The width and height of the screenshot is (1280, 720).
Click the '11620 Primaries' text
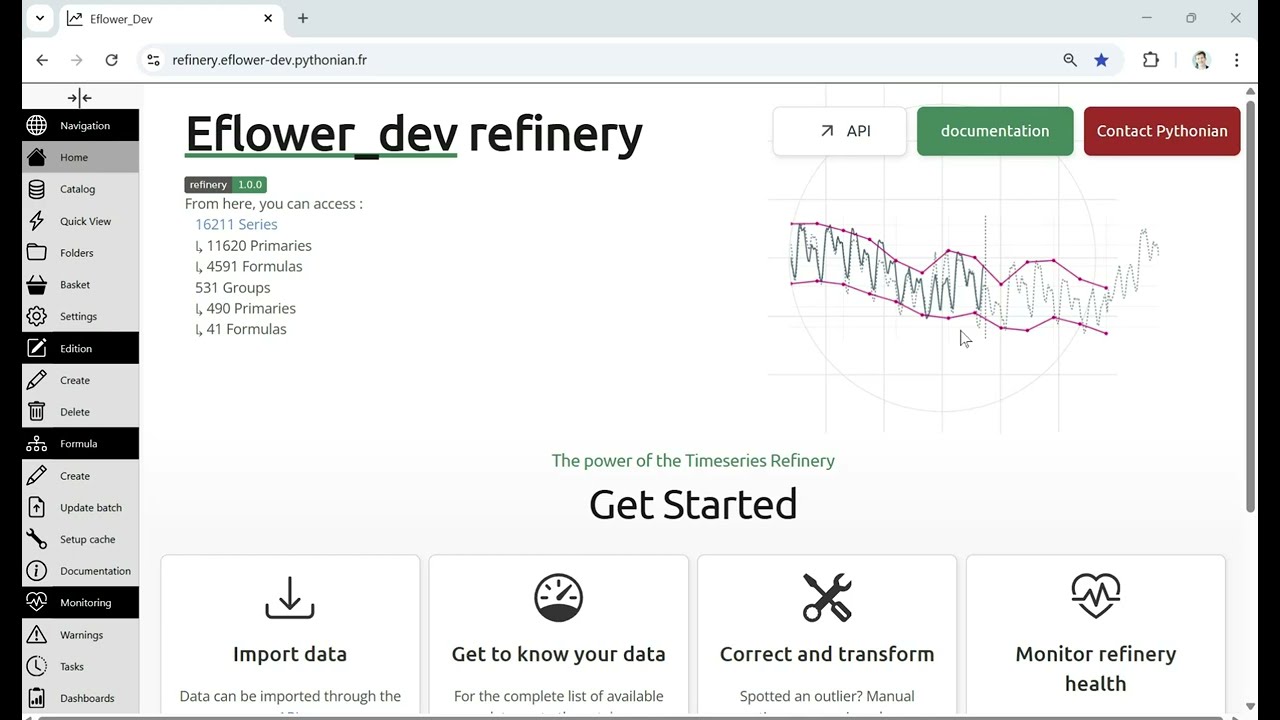coord(259,245)
